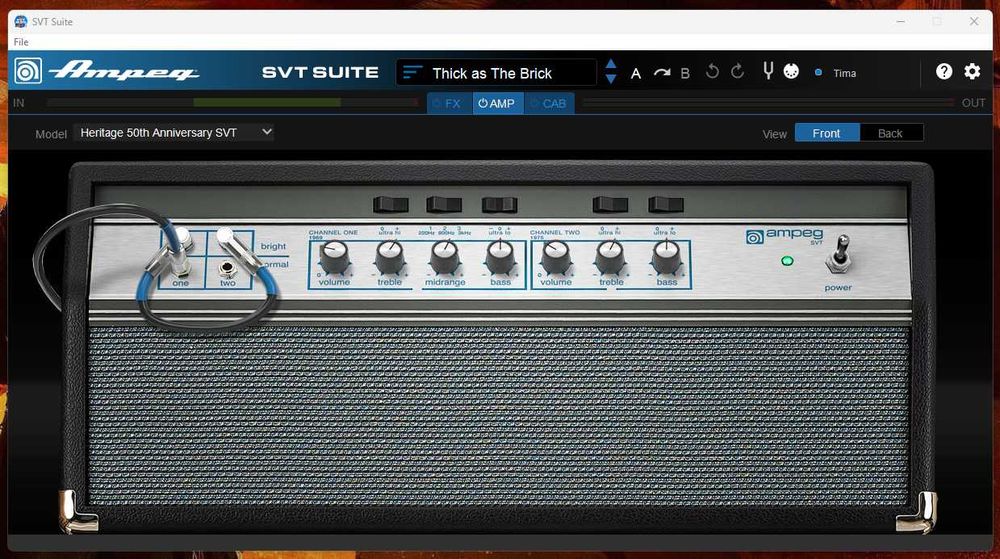Undo the last change
This screenshot has height=559, width=1000.
(712, 71)
